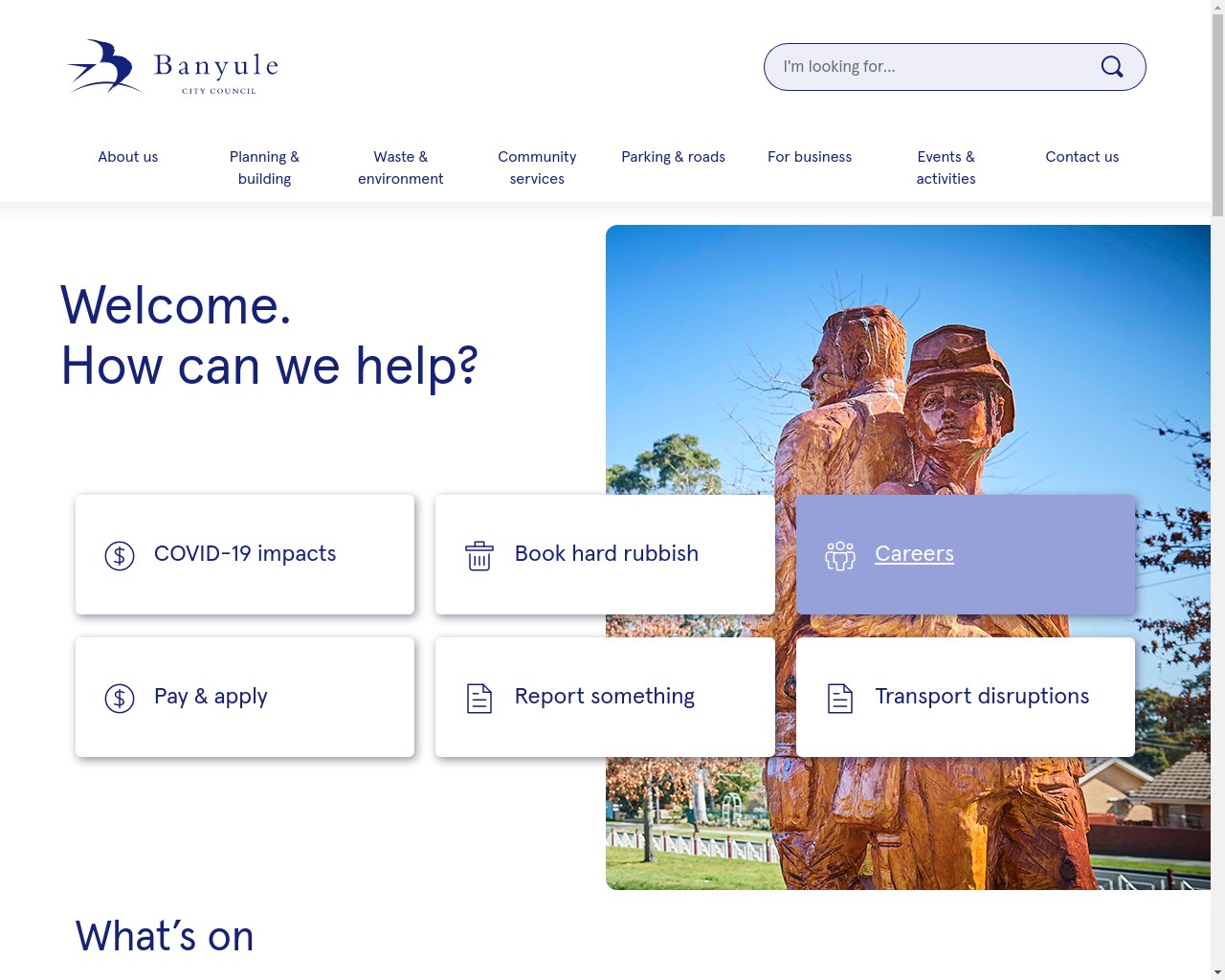
Task: Click the document icon beside Report something
Action: coord(479,698)
